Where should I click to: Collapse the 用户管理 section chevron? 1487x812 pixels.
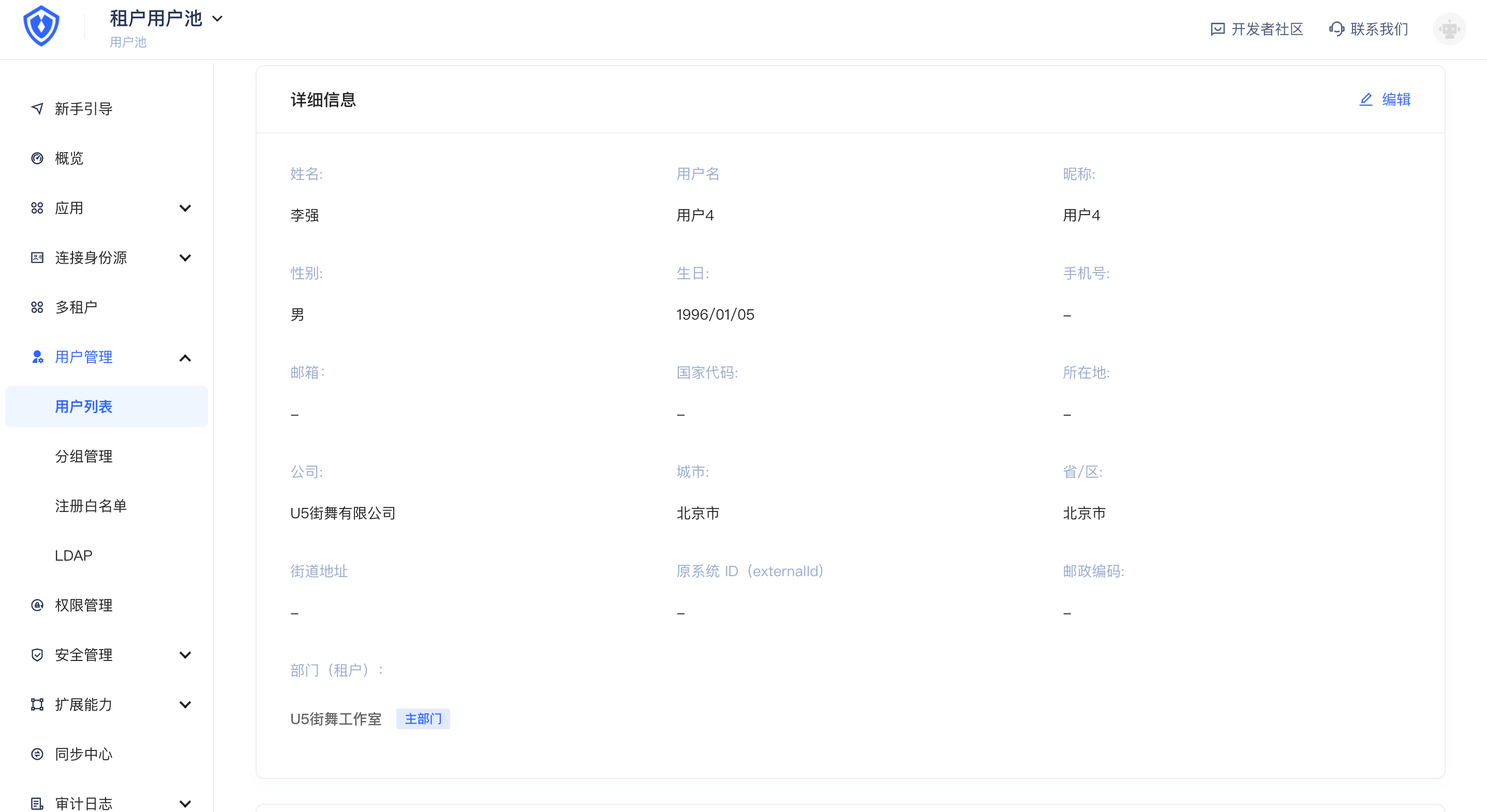pyautogui.click(x=185, y=358)
